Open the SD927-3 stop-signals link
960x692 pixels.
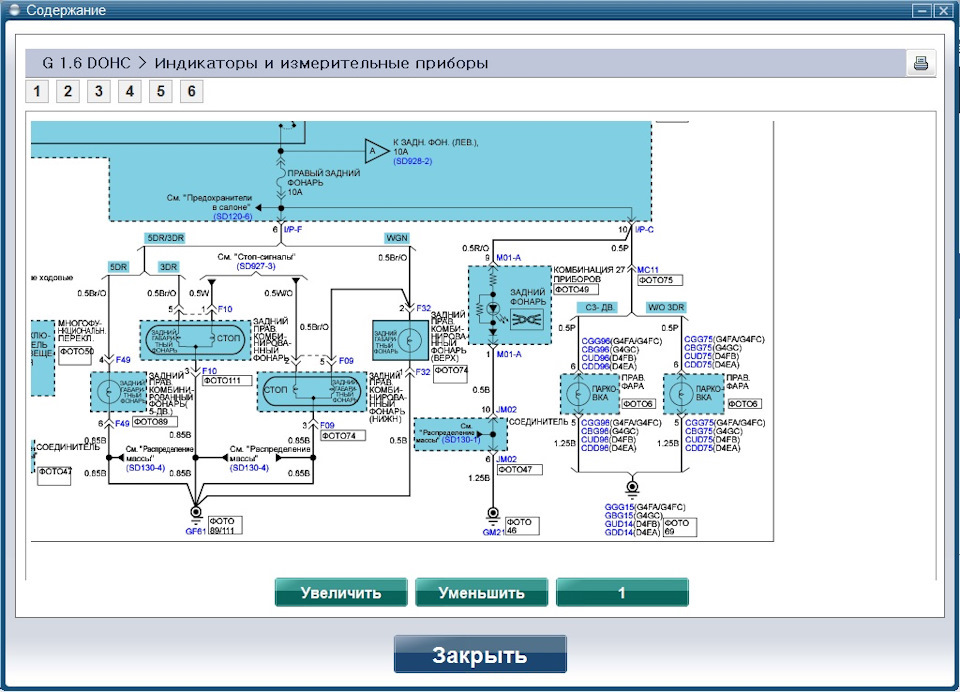[256, 266]
